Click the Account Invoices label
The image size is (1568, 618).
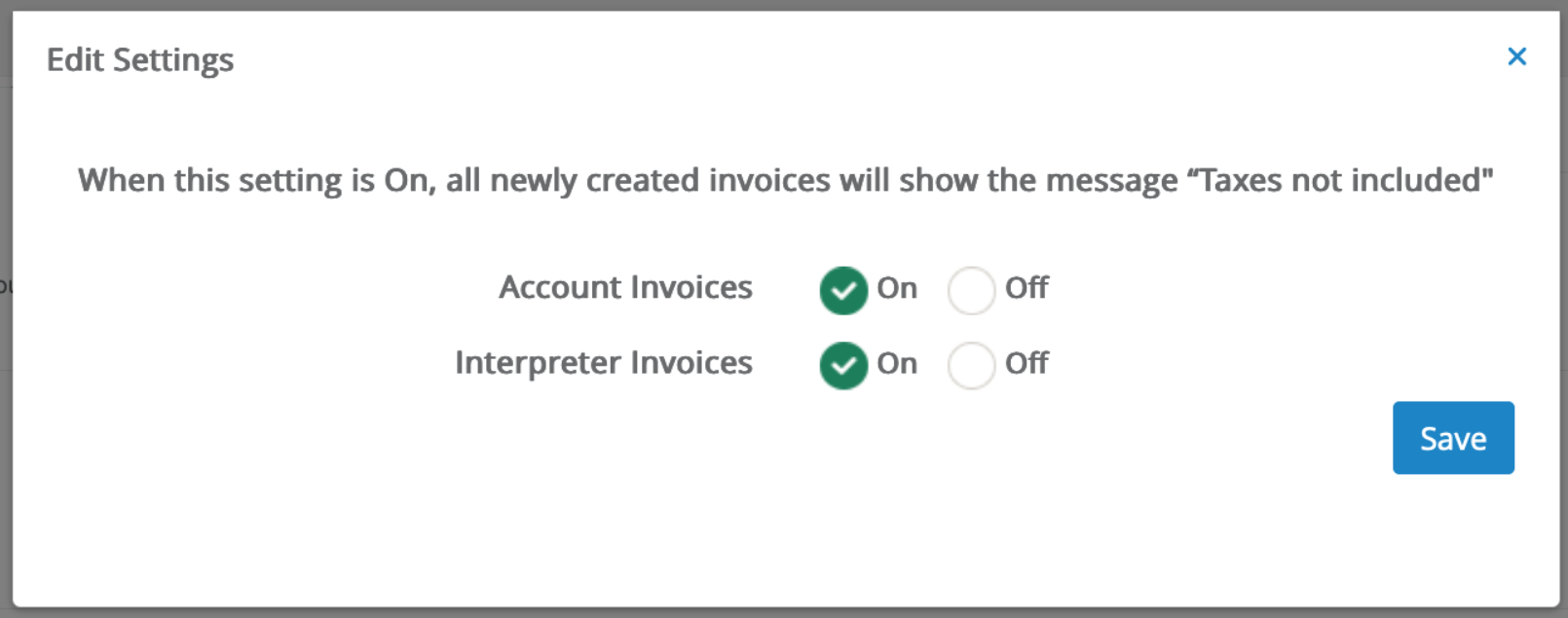point(625,287)
